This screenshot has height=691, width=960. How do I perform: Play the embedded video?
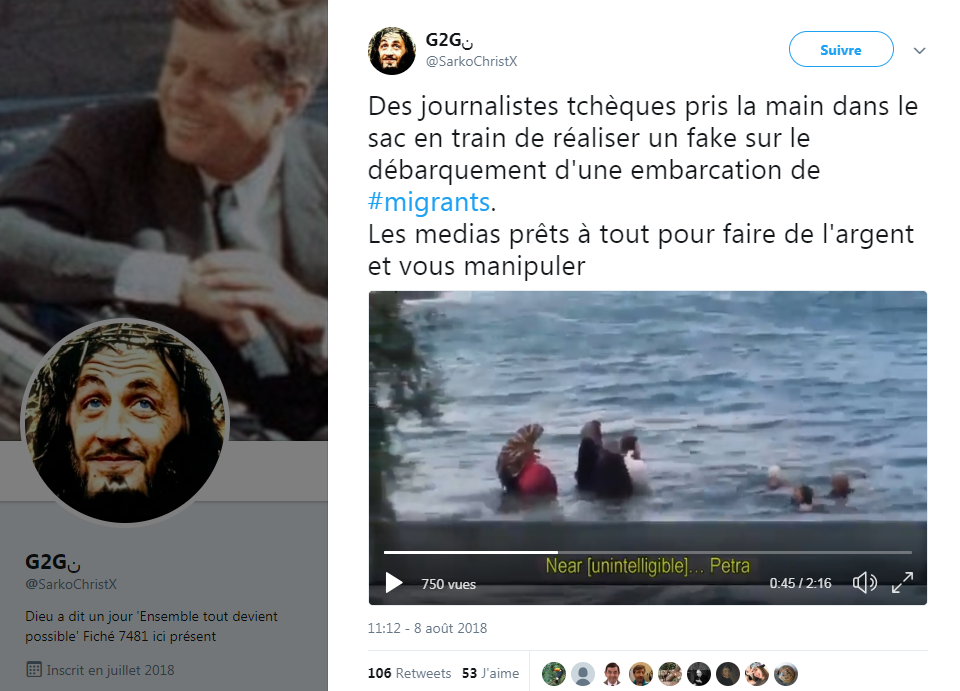pyautogui.click(x=394, y=583)
